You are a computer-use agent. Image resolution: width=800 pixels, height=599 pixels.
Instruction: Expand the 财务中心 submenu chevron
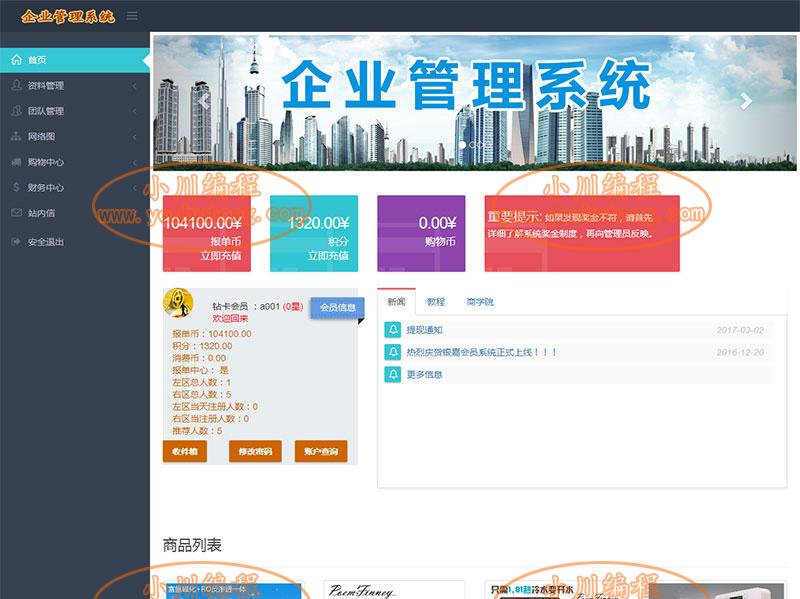(x=135, y=188)
